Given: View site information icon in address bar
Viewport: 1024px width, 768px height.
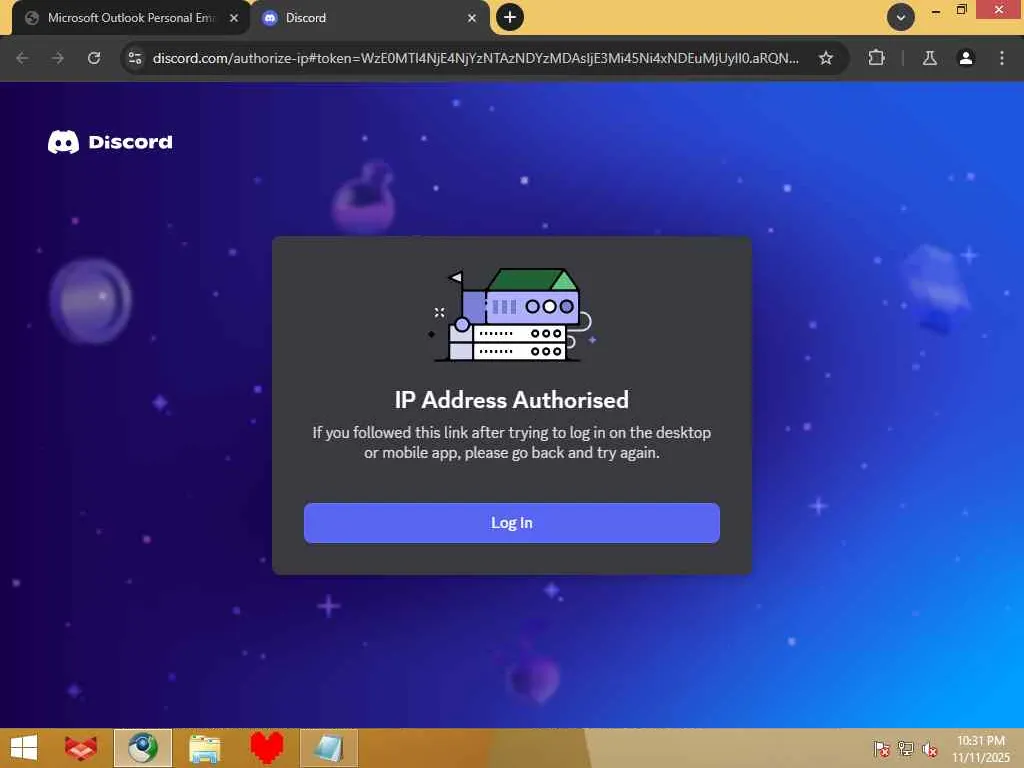Looking at the screenshot, I should [135, 58].
